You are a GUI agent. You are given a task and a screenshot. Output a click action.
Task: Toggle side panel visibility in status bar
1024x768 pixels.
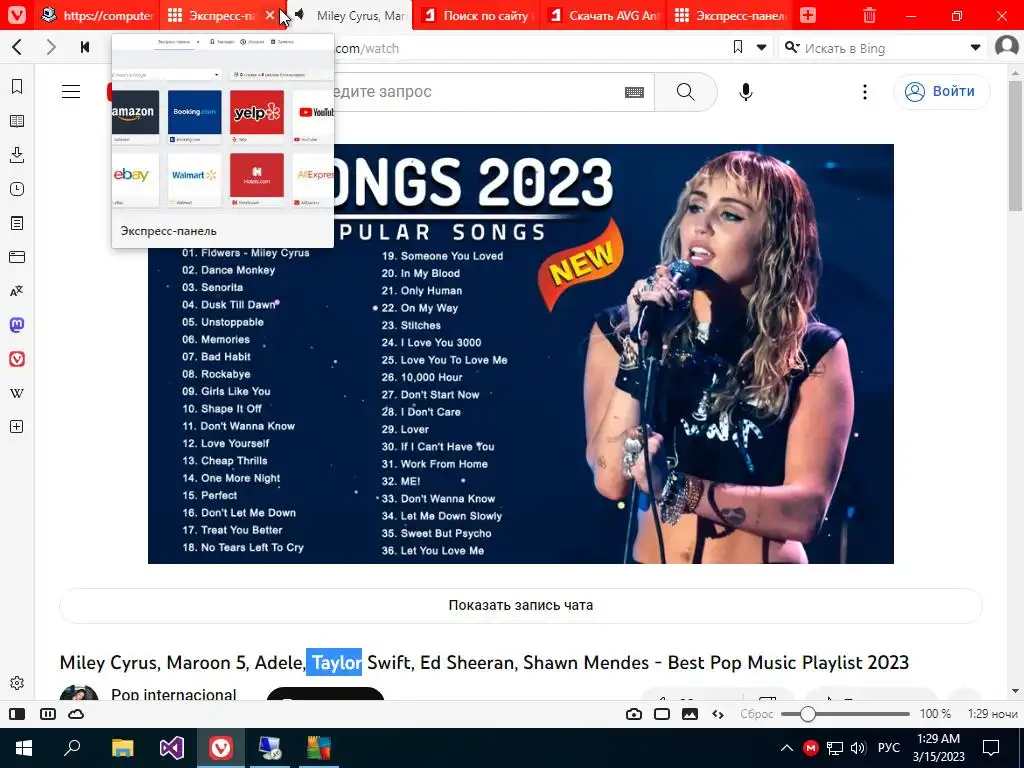coord(17,714)
